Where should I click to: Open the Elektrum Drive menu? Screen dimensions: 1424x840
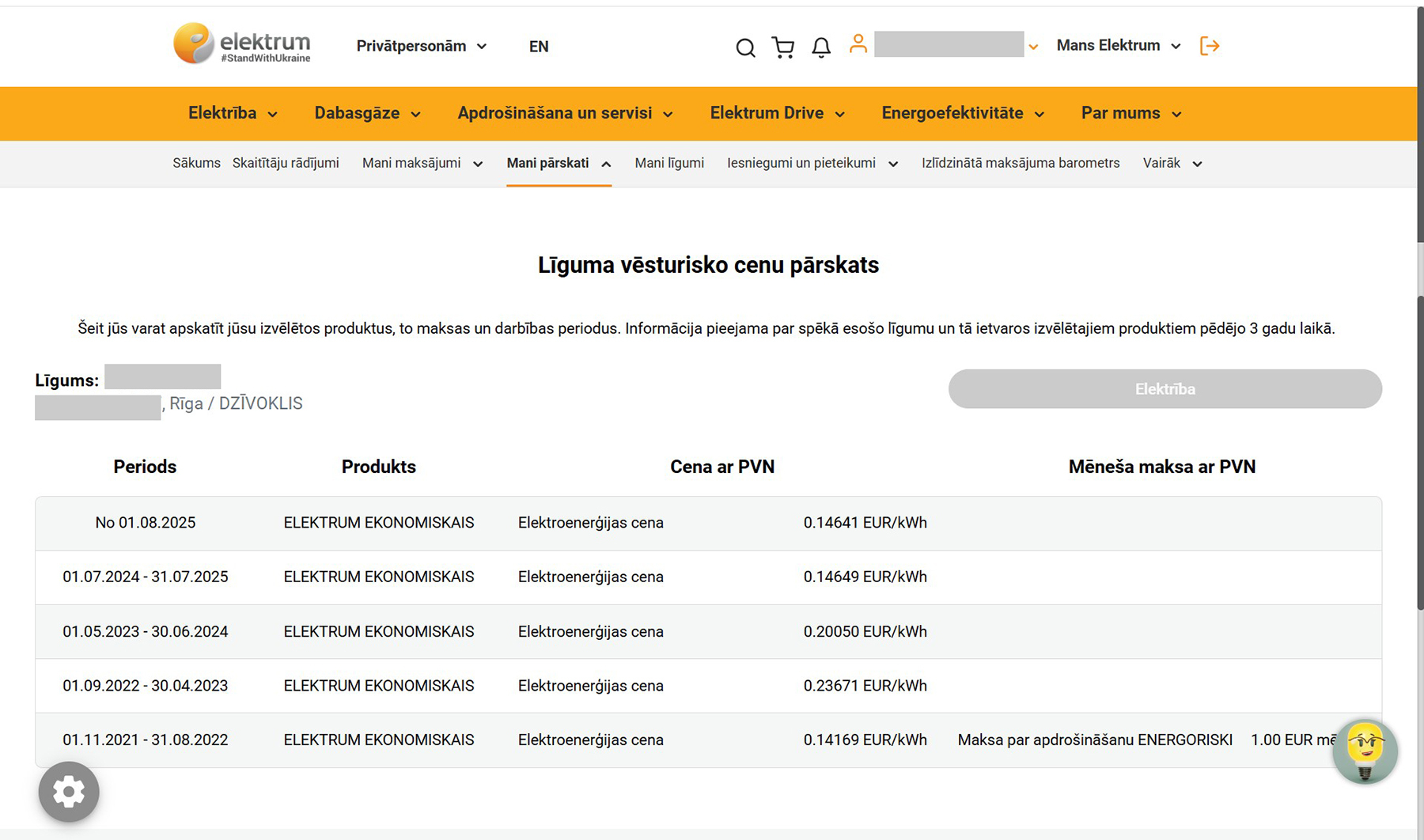click(777, 113)
